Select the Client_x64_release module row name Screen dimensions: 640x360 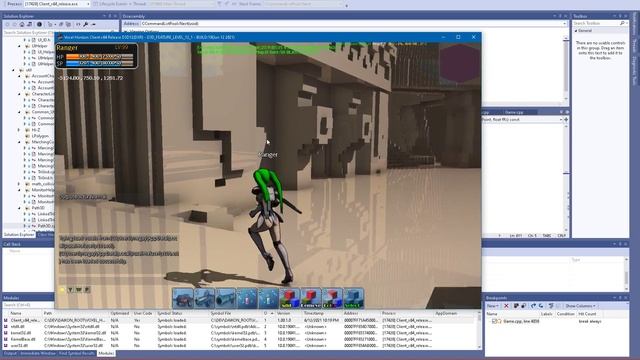[x=25, y=320]
